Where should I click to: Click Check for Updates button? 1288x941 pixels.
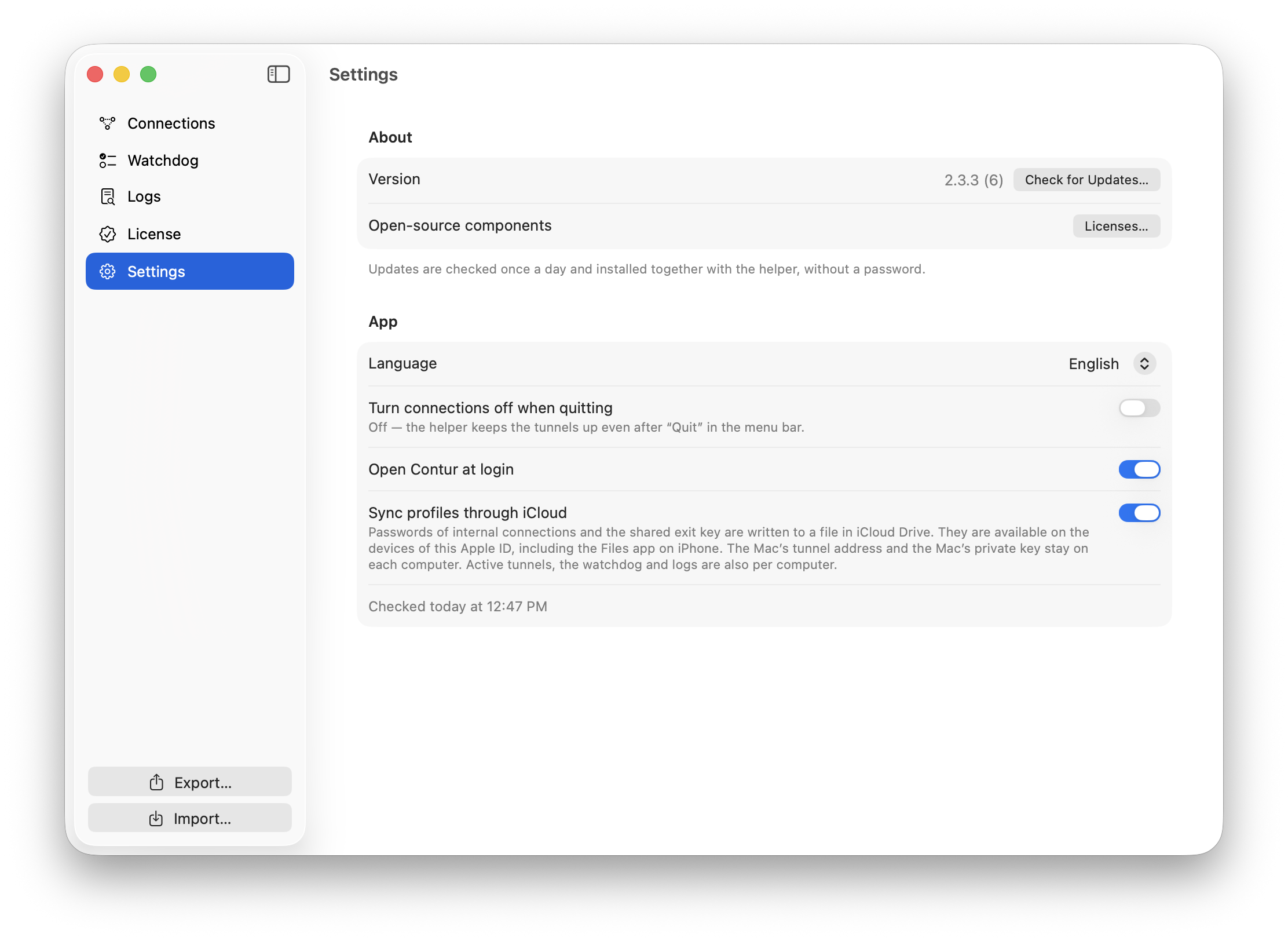click(1086, 180)
